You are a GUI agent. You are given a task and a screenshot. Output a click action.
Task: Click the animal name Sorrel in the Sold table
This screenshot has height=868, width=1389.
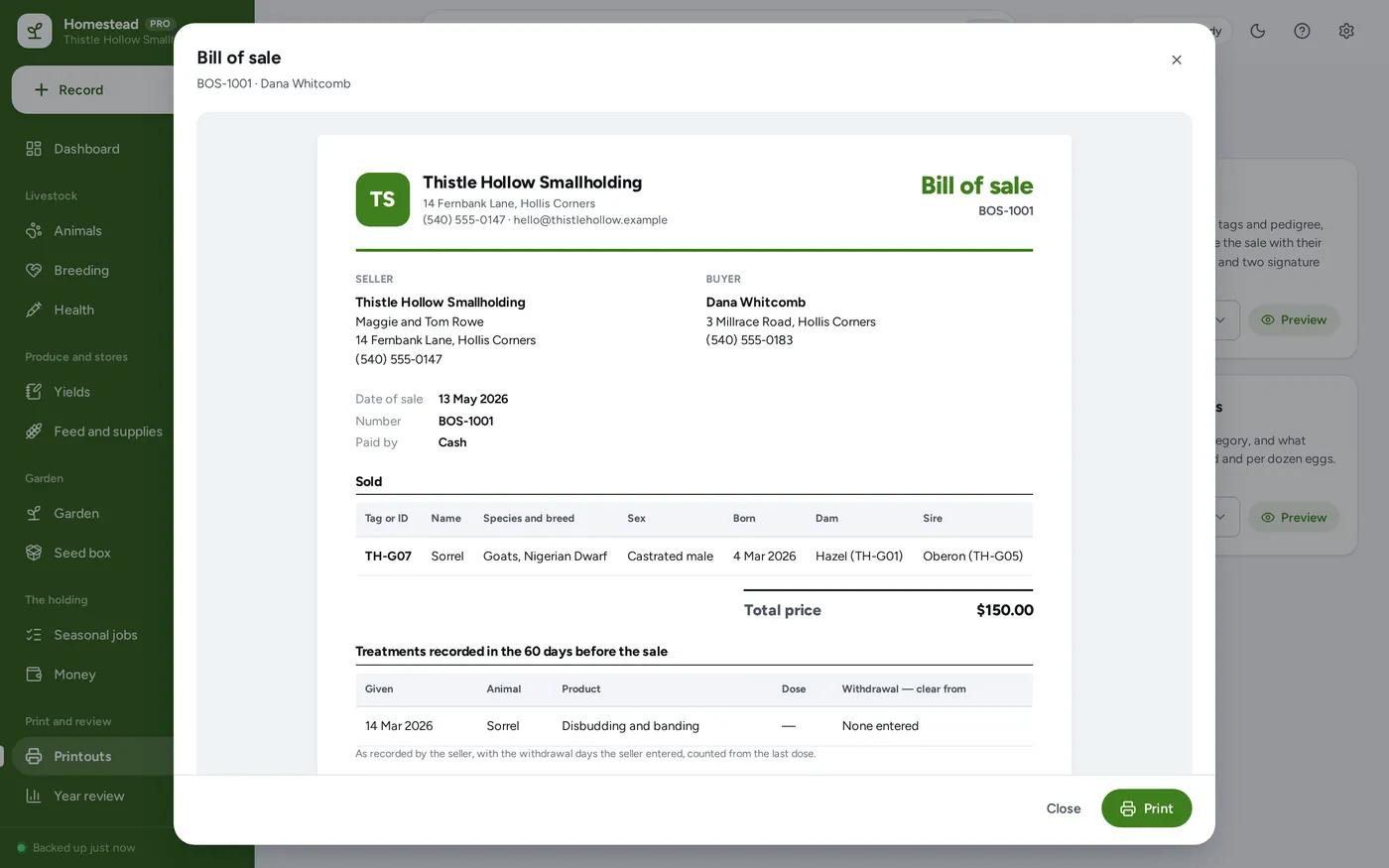(x=447, y=557)
